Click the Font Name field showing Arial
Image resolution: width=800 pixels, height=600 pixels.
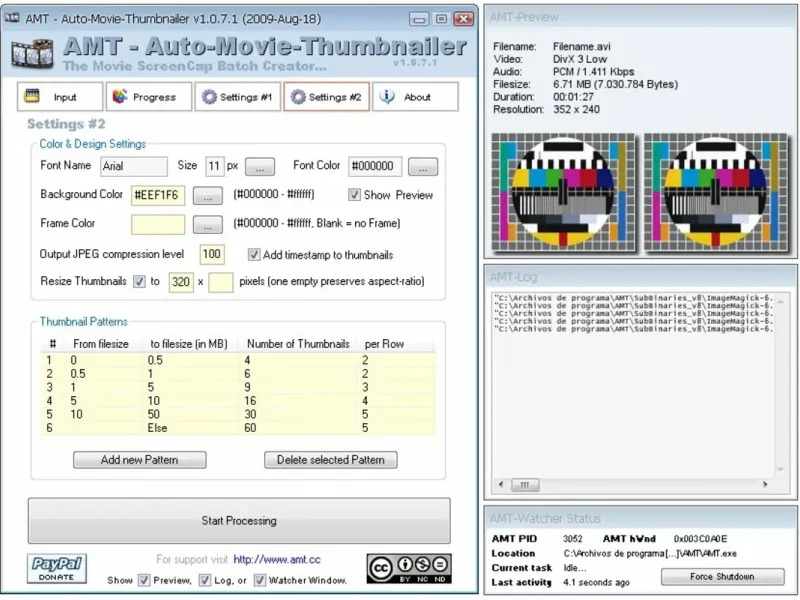click(134, 166)
